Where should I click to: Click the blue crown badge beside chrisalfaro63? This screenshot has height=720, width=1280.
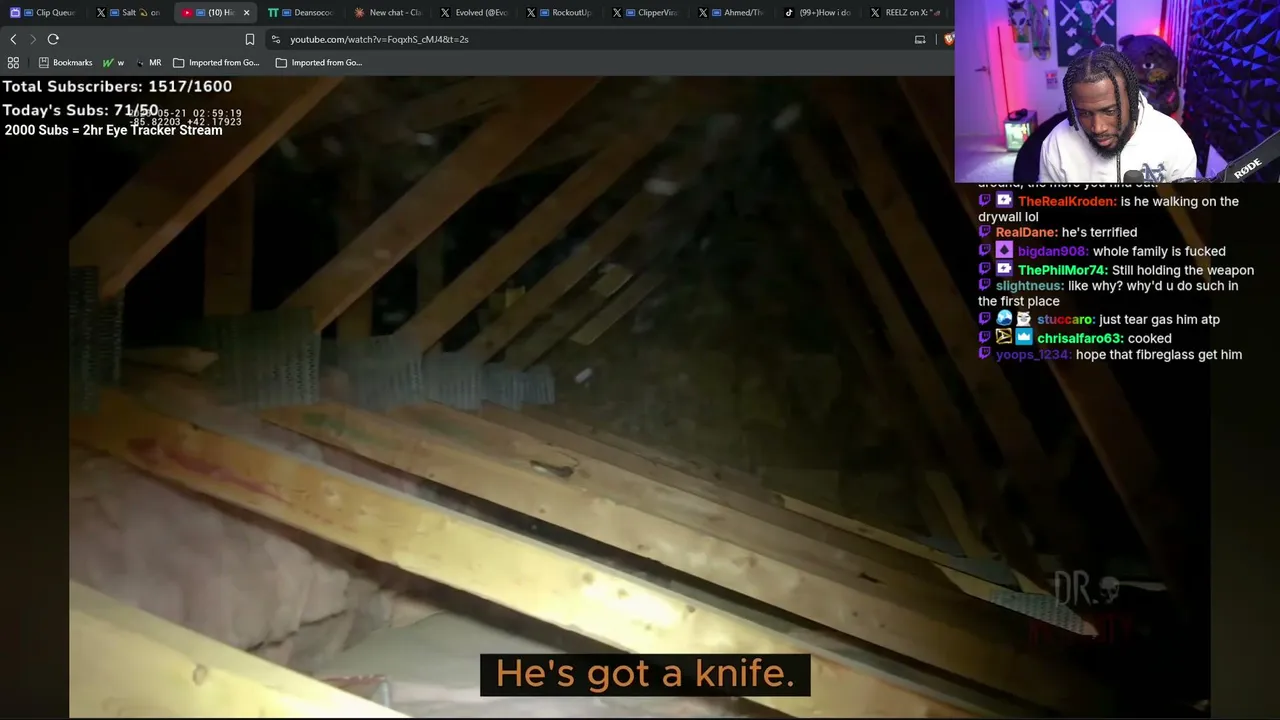tap(1024, 338)
